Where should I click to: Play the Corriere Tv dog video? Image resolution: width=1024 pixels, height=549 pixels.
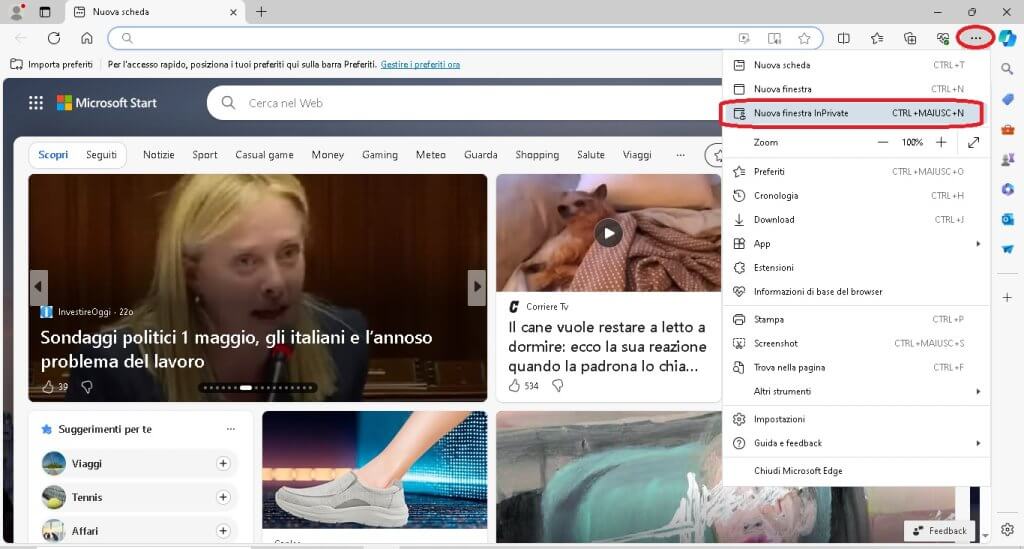(608, 233)
